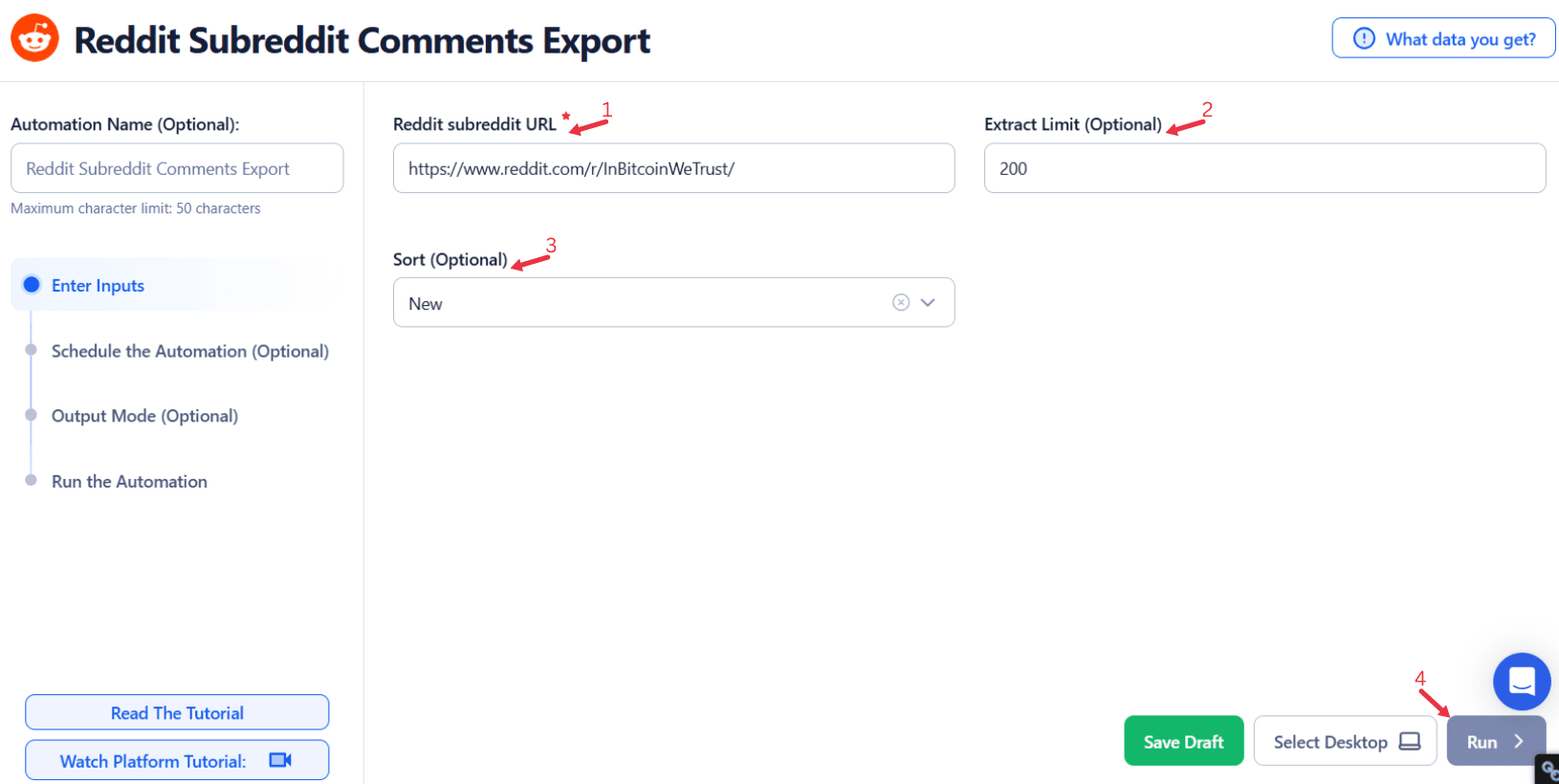Click the Extract Limit input field
Image resolution: width=1559 pixels, height=784 pixels.
1264,168
